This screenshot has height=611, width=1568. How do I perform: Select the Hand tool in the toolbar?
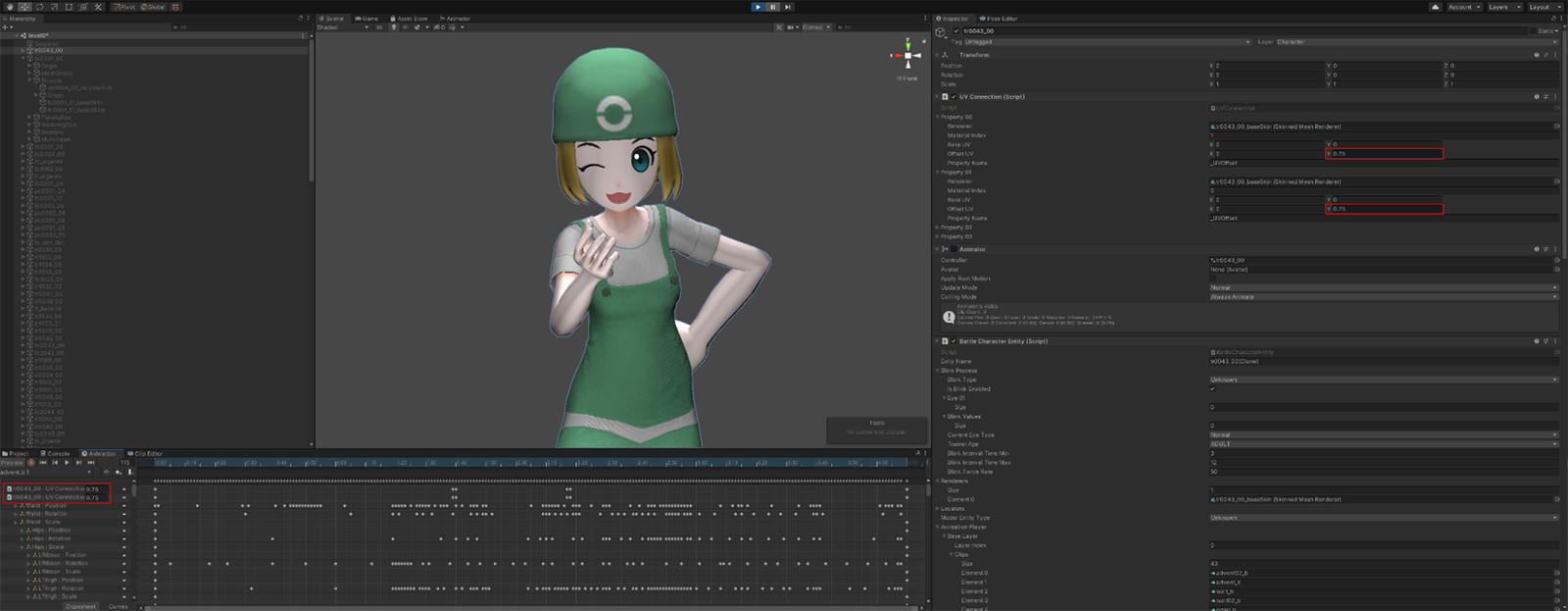[x=10, y=7]
